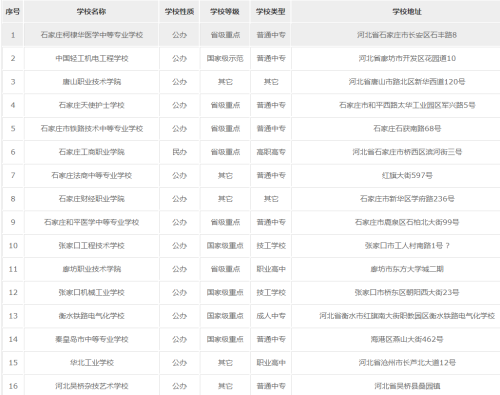500x395 pixels.
Task: Open 石家庄工商职业学院 school entry
Action: coord(92,152)
